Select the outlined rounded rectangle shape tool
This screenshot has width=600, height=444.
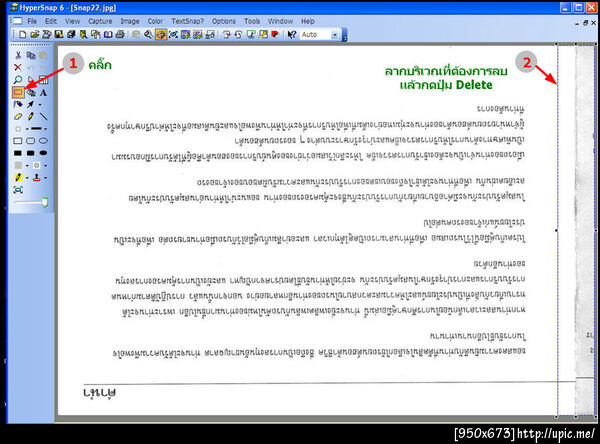pyautogui.click(x=31, y=141)
